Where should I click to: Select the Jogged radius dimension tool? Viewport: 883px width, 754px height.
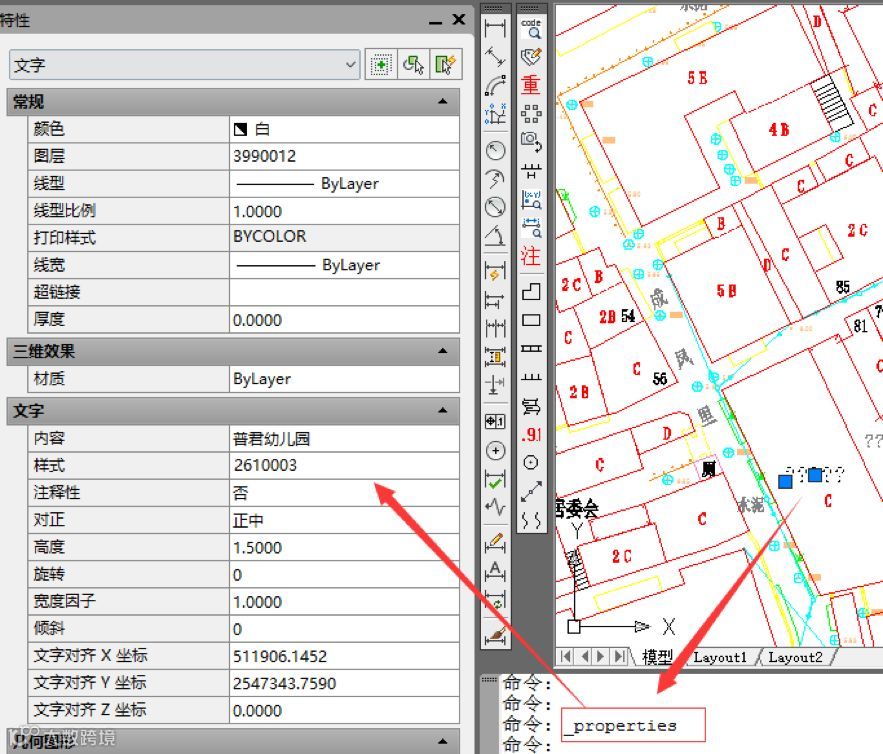click(495, 179)
